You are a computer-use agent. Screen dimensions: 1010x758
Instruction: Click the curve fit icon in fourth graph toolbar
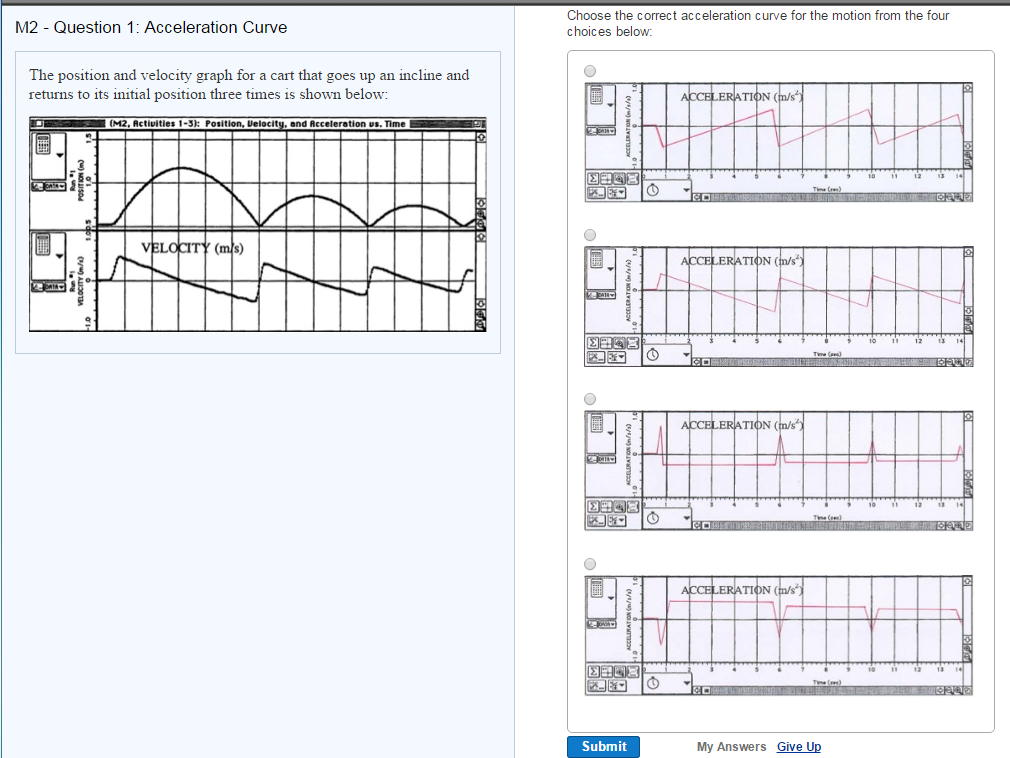[x=596, y=686]
